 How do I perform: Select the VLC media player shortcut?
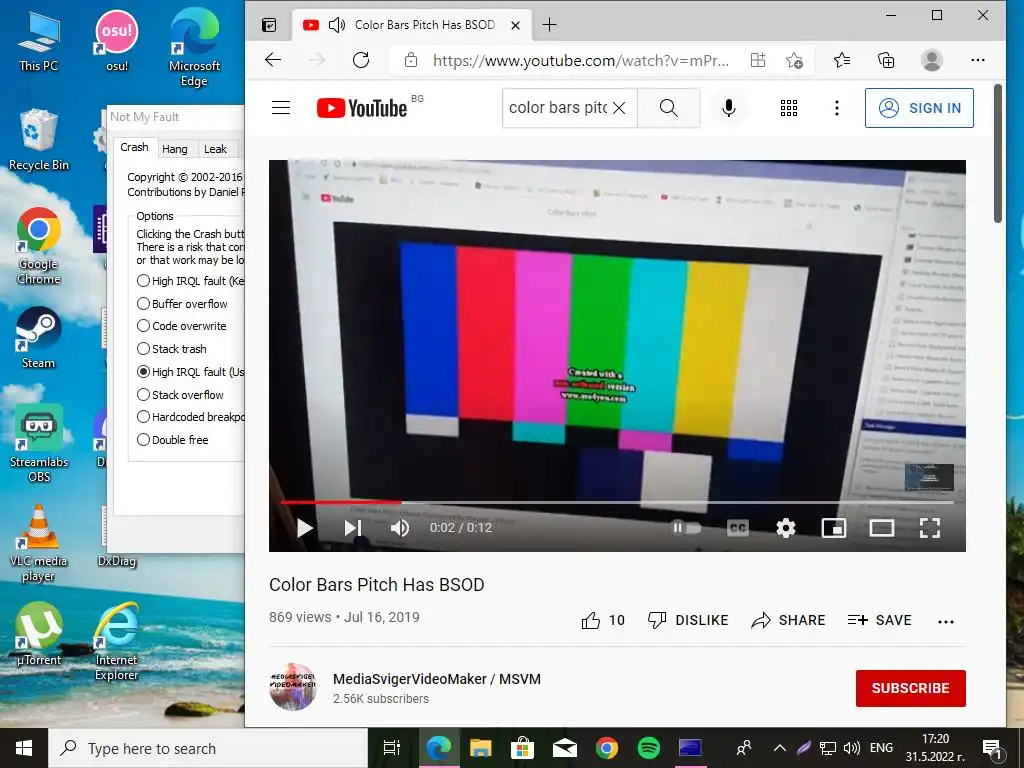pos(38,543)
